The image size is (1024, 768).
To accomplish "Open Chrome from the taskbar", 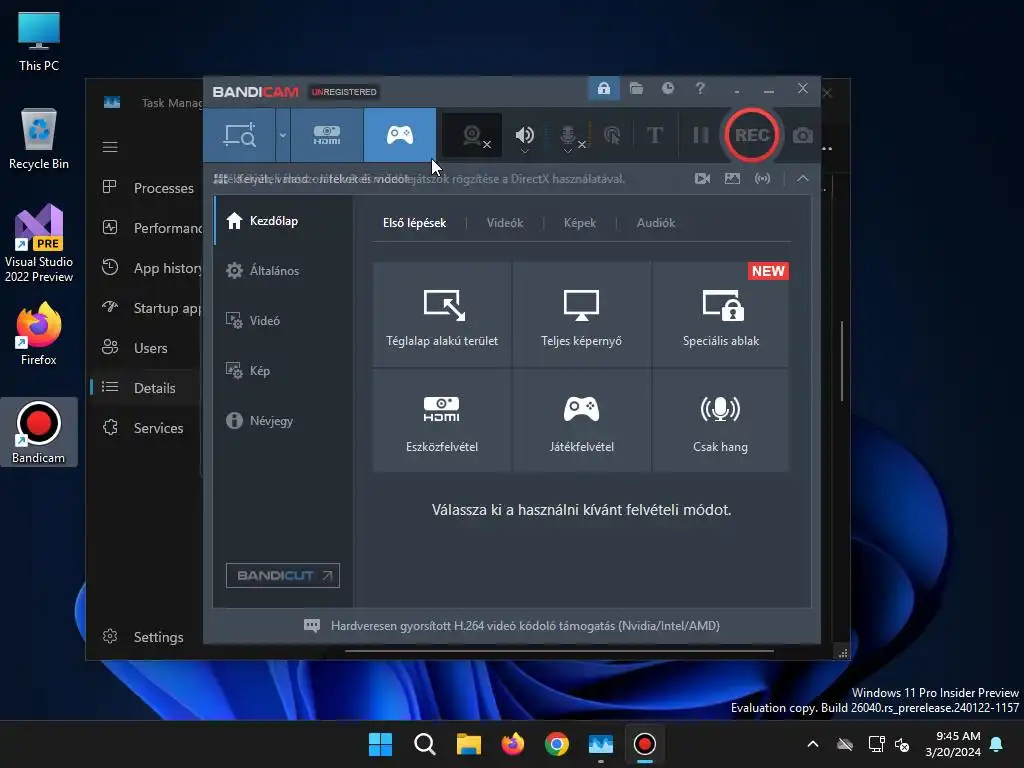I will click(x=556, y=744).
